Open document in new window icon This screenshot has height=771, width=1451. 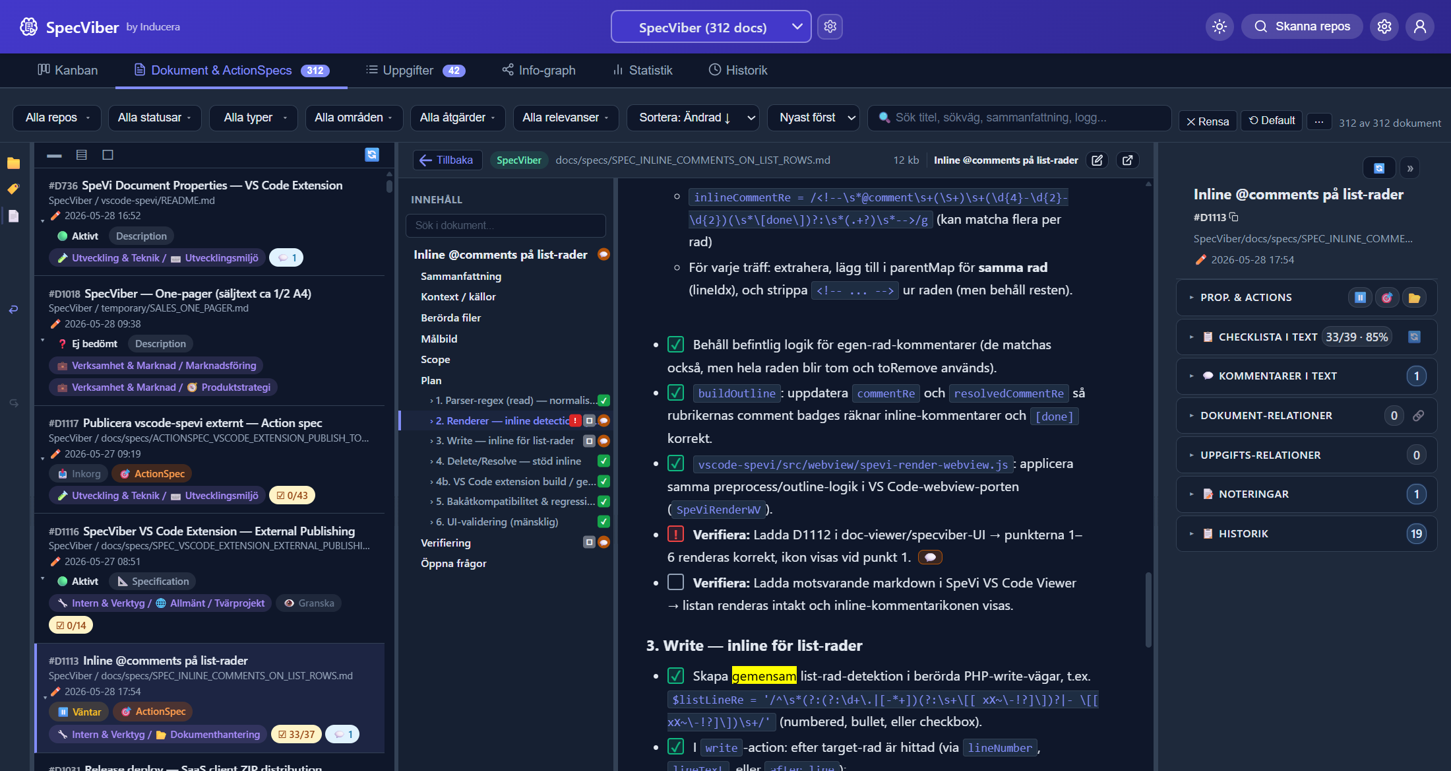[1127, 160]
